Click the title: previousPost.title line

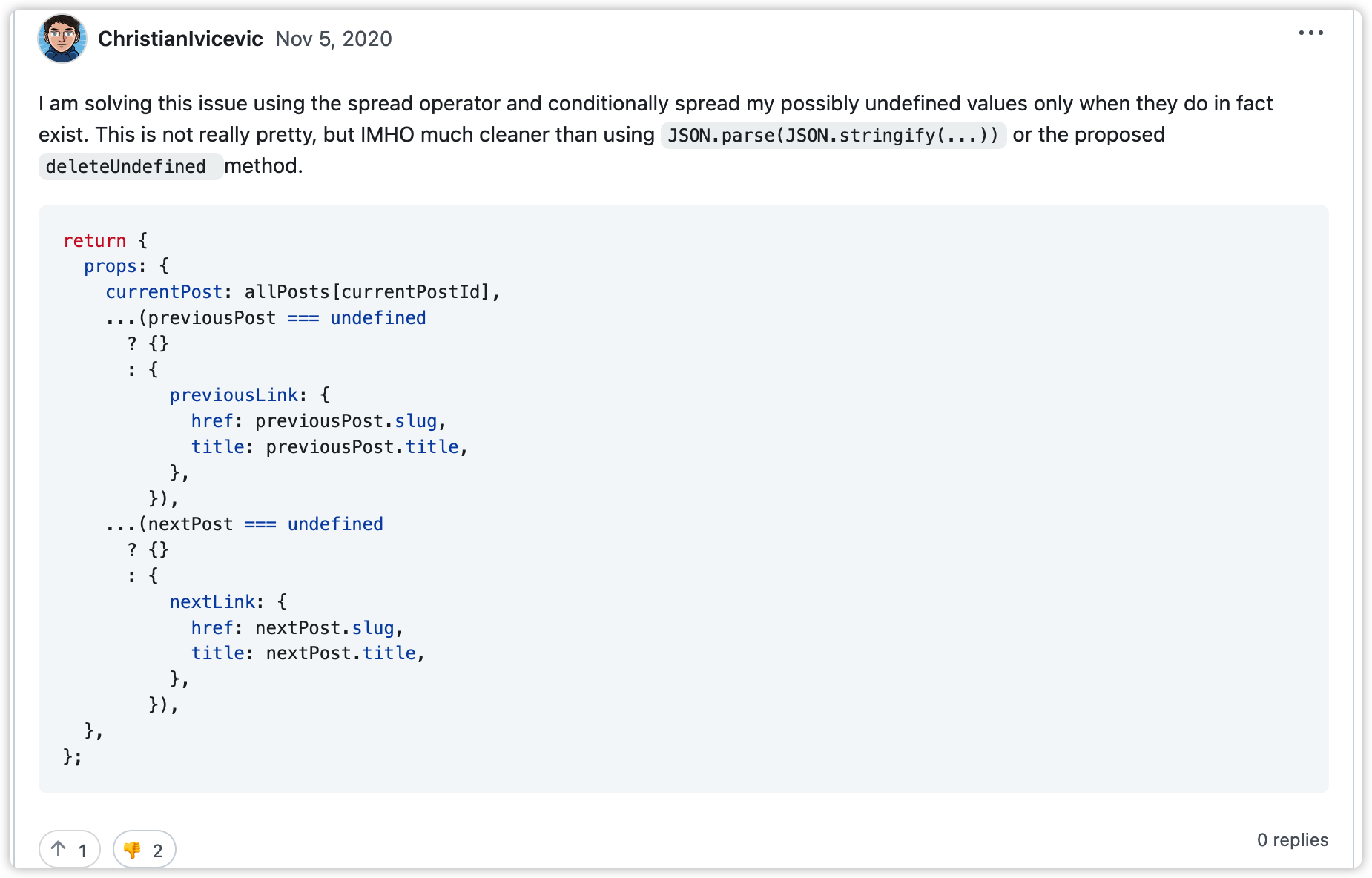329,447
